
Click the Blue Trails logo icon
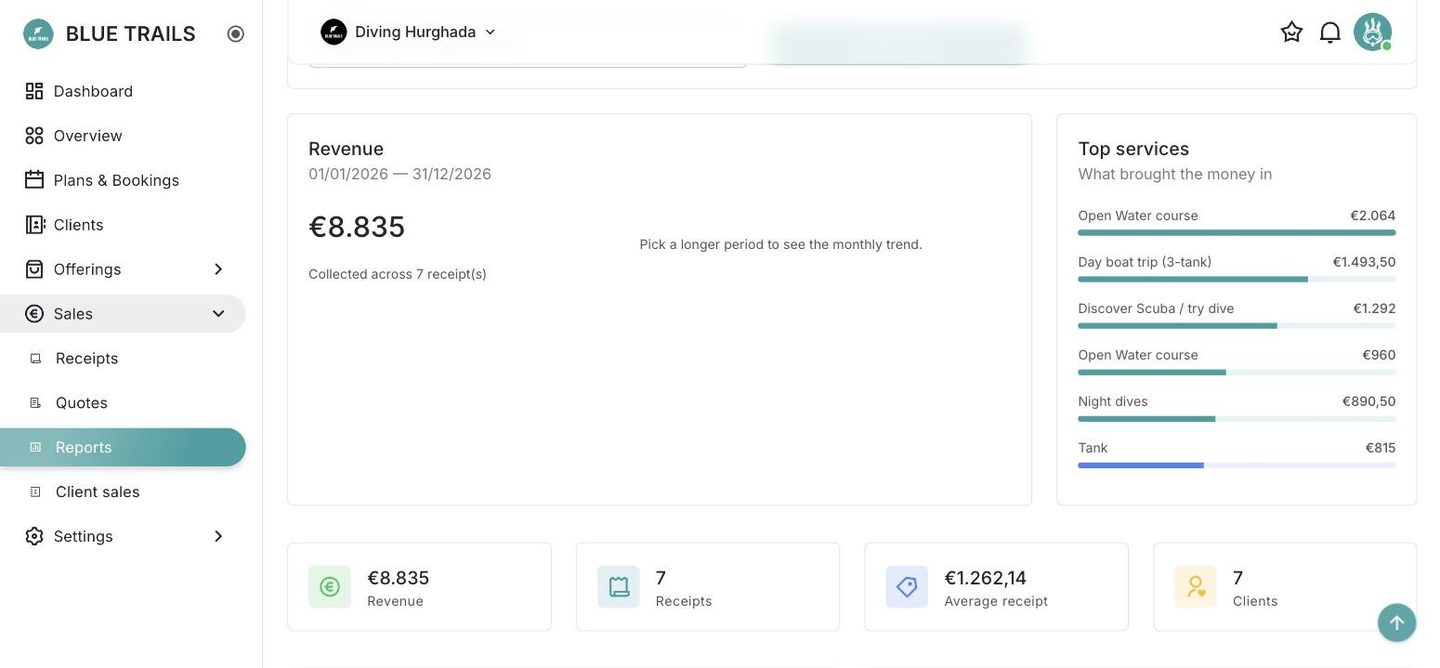38,34
